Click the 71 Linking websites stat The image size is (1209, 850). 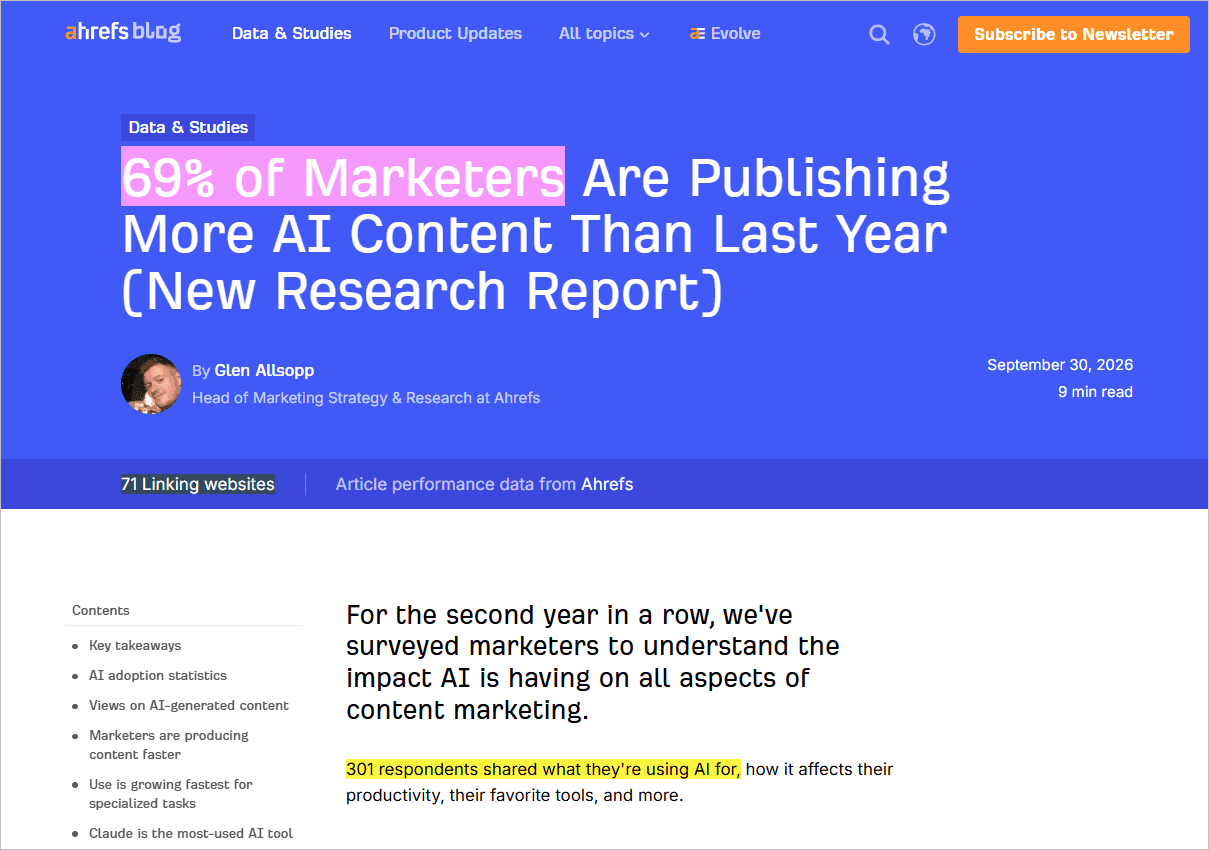point(198,484)
